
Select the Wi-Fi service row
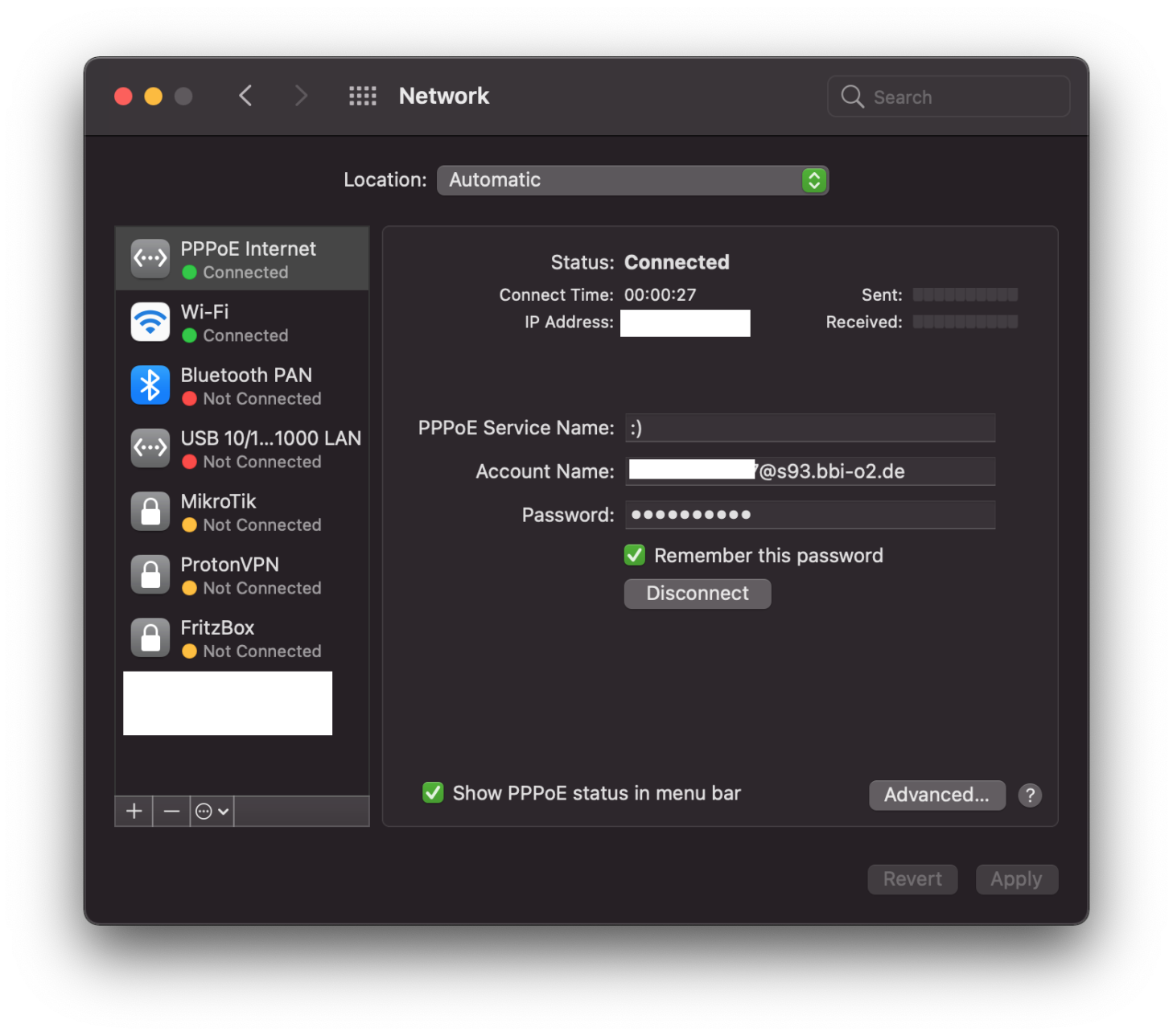pyautogui.click(x=242, y=322)
